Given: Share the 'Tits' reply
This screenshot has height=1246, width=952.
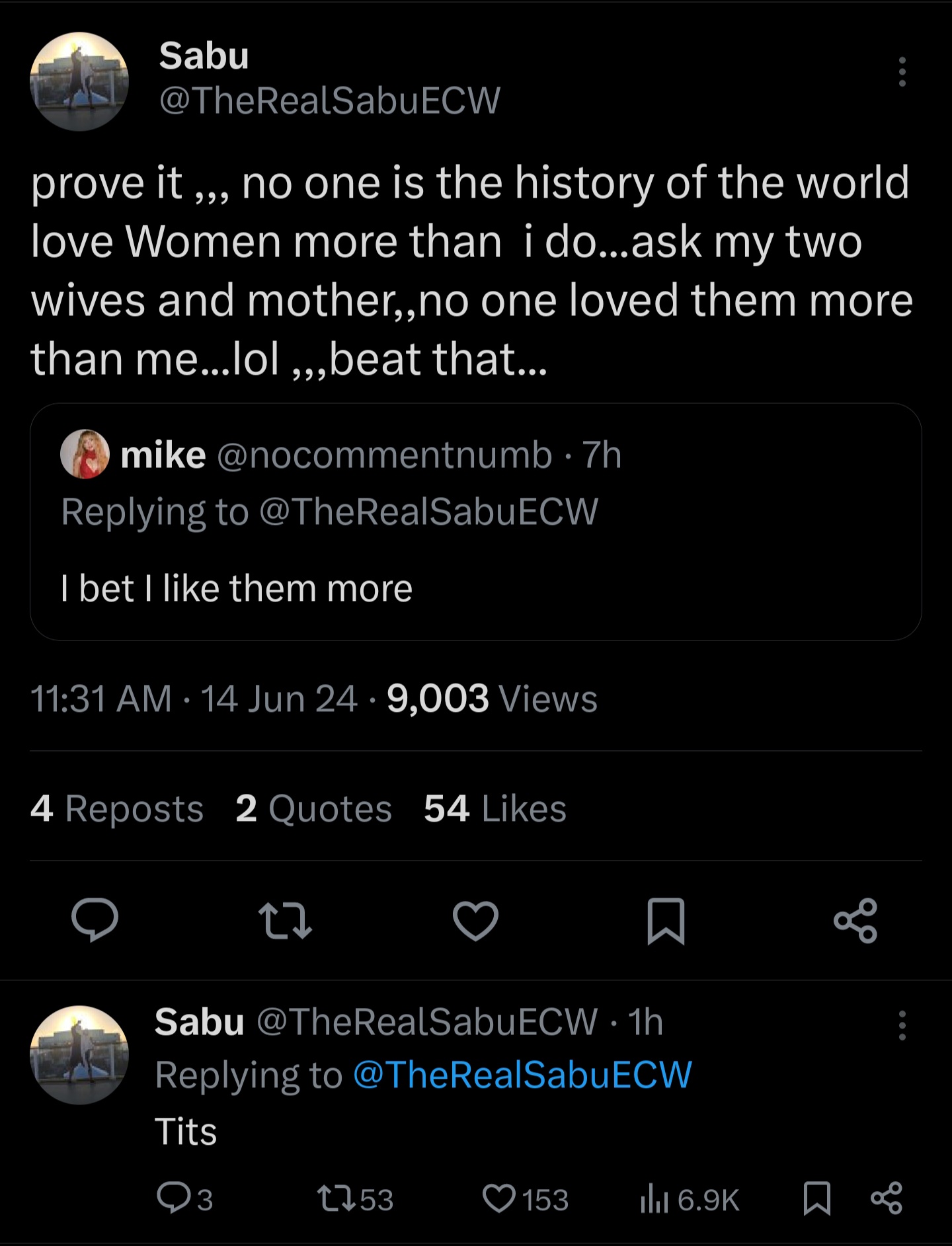Looking at the screenshot, I should (x=887, y=1198).
